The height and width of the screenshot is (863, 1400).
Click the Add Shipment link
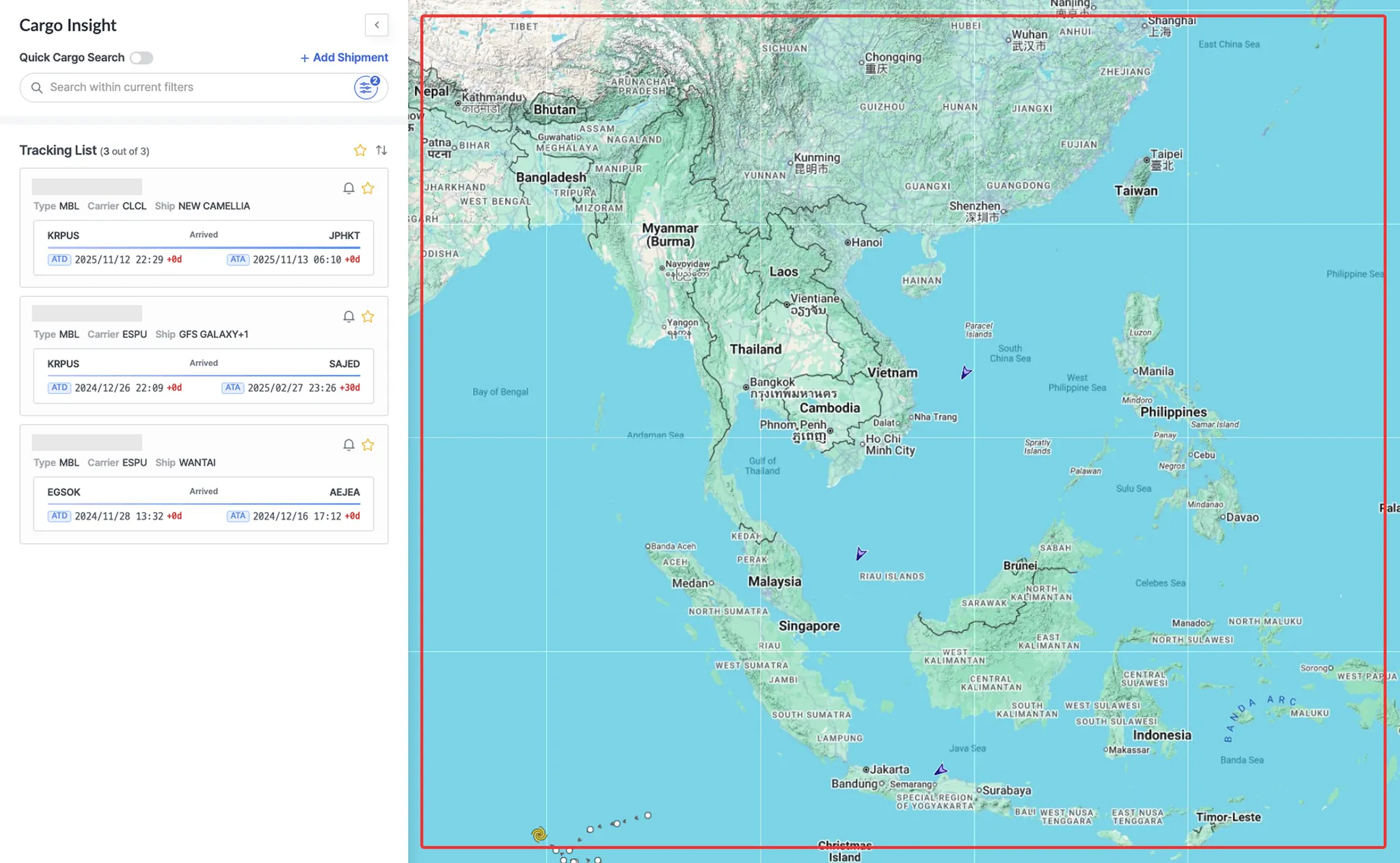[x=344, y=58]
